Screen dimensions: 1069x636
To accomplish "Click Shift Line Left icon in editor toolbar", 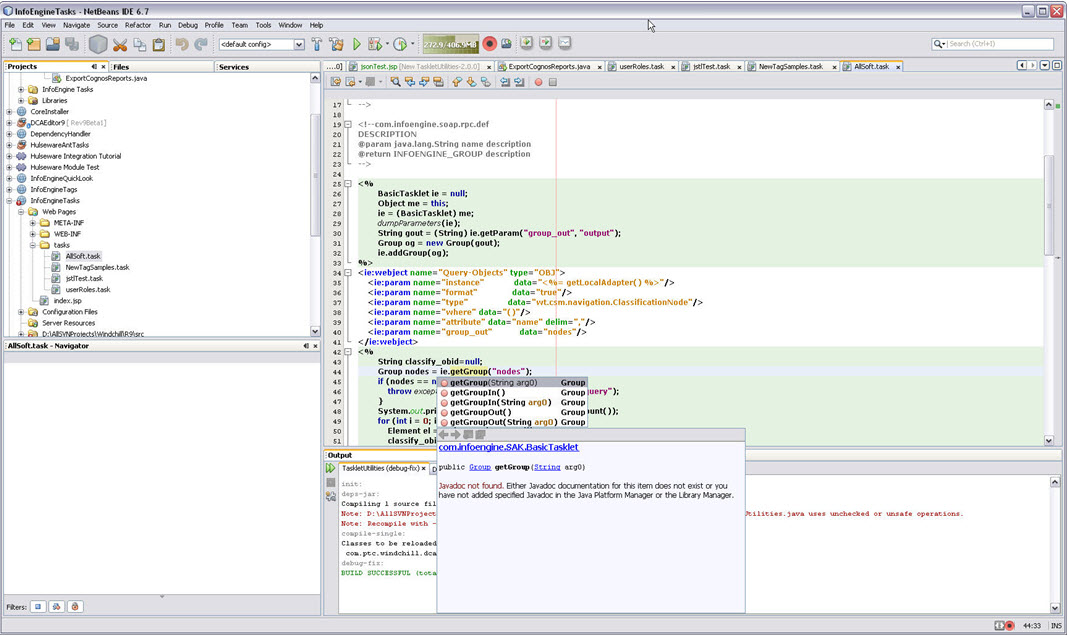I will click(x=505, y=82).
